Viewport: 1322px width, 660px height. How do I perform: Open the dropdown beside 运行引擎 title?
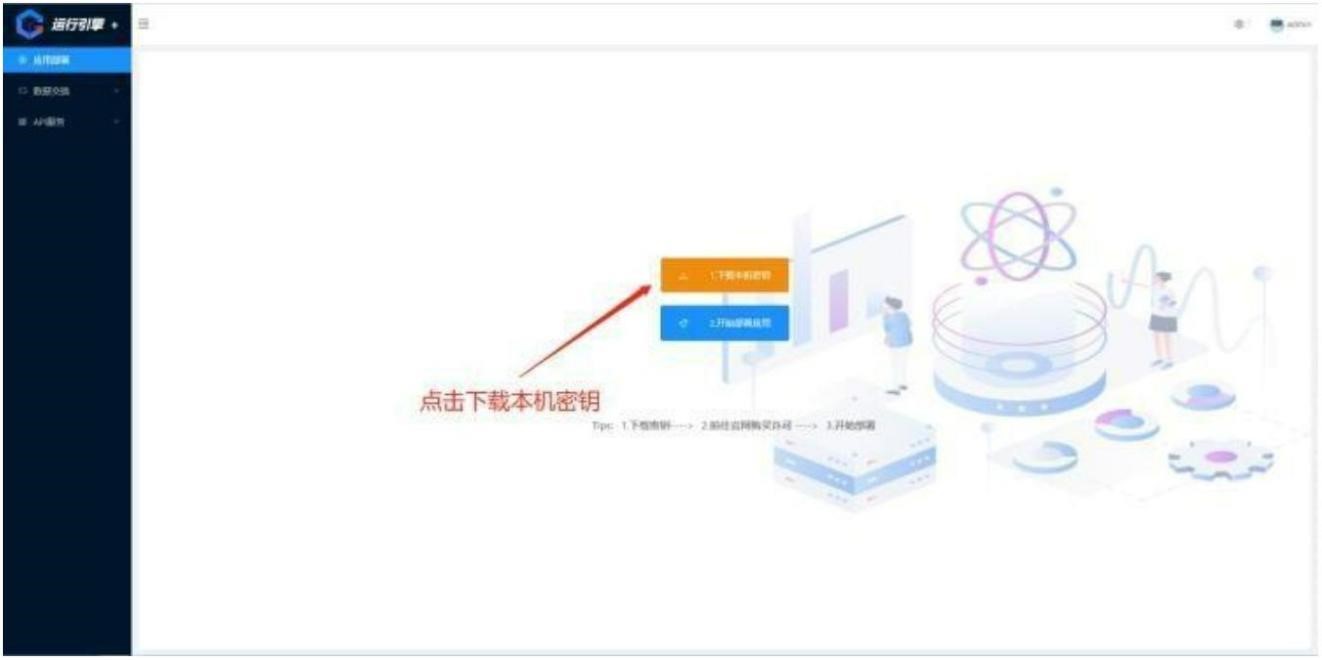point(116,24)
